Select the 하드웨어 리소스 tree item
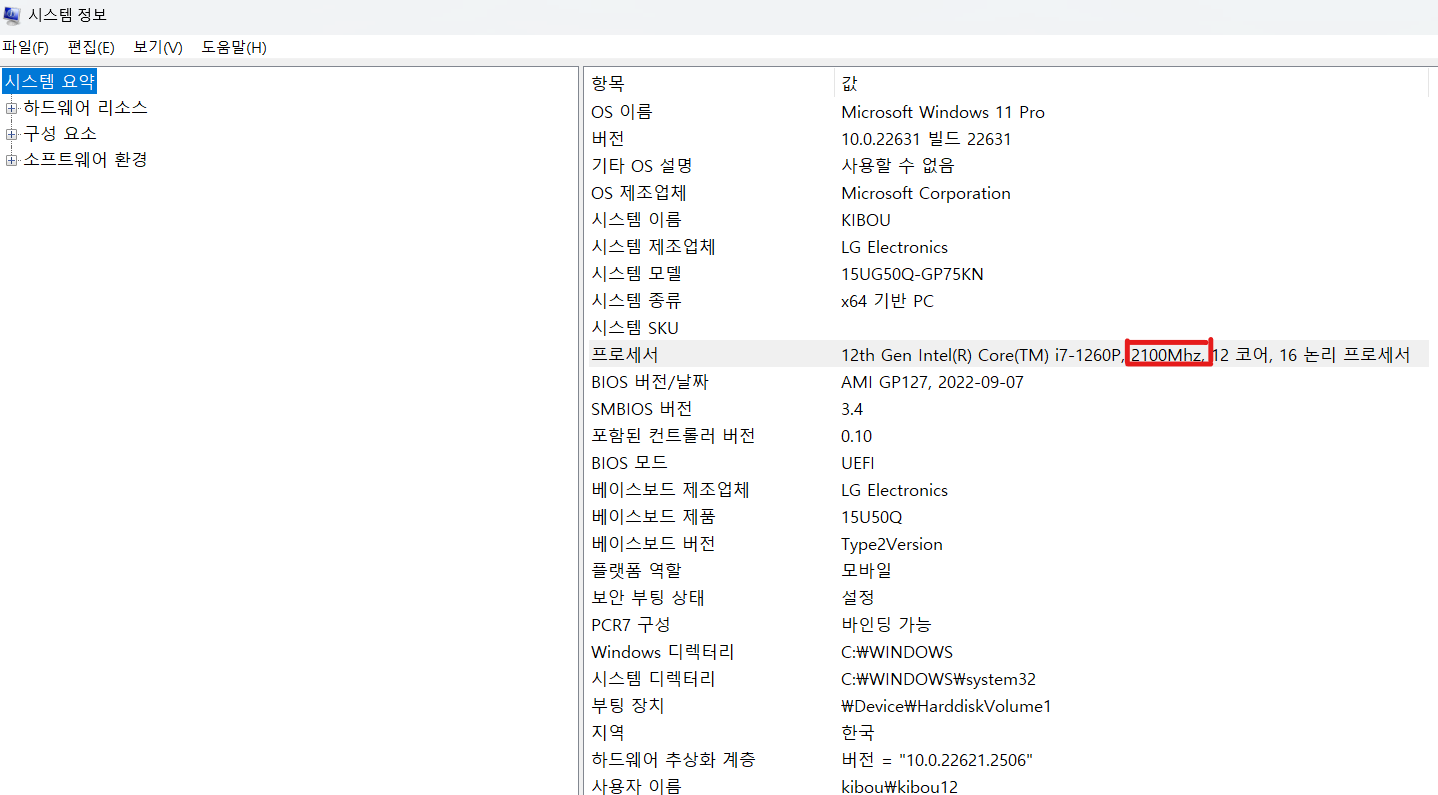The width and height of the screenshot is (1438, 795). [85, 107]
